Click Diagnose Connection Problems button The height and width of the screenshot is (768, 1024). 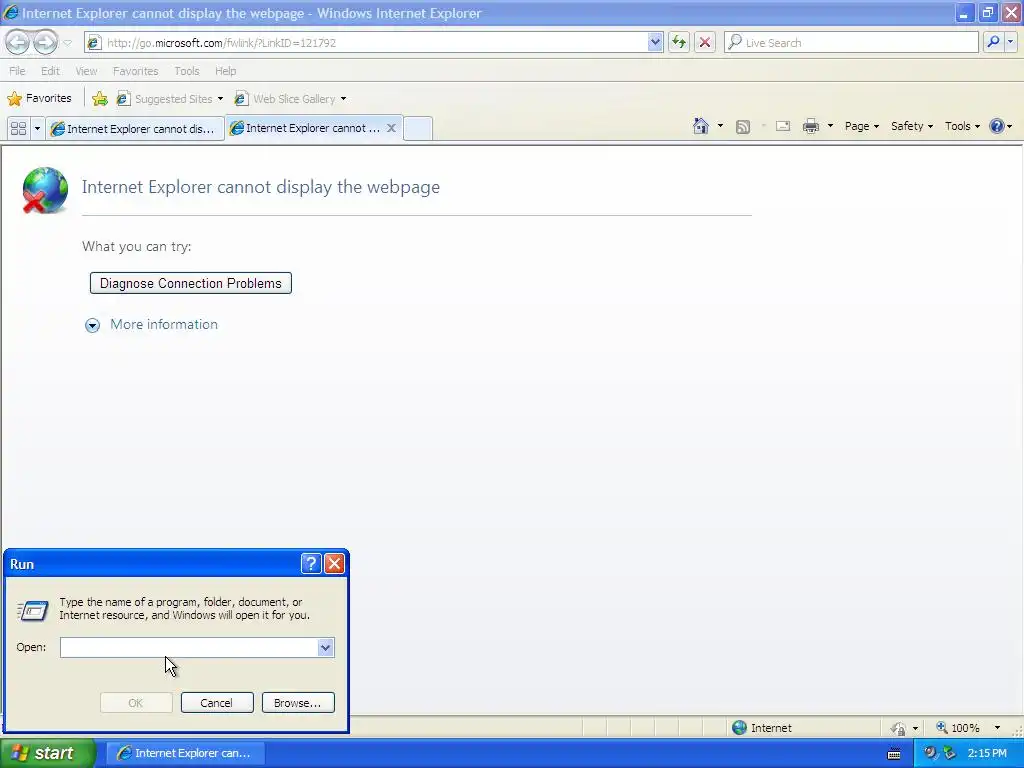pyautogui.click(x=191, y=283)
